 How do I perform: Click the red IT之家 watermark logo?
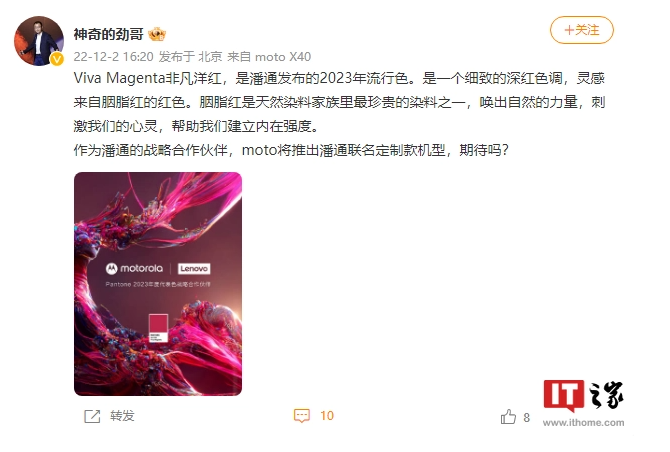563,395
